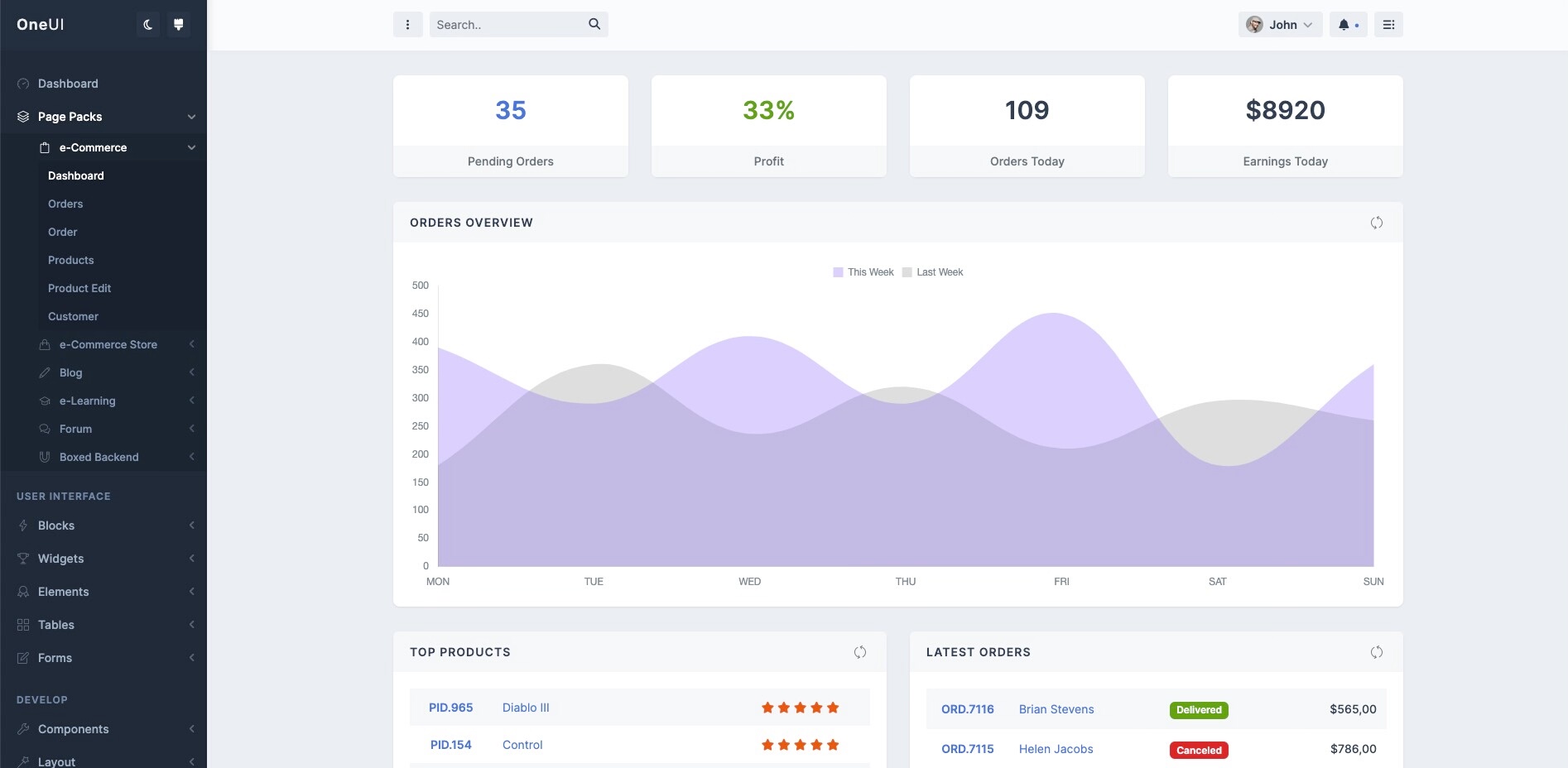The image size is (1568, 768).
Task: Open product PID.965 link
Action: click(450, 708)
